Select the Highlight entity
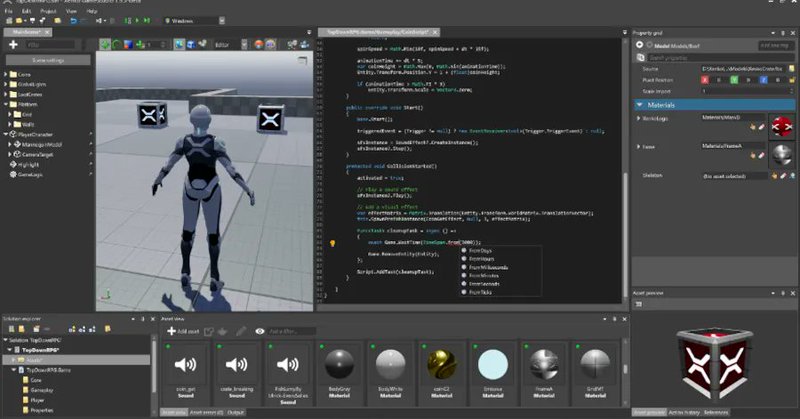Image resolution: width=800 pixels, height=419 pixels. coord(28,164)
